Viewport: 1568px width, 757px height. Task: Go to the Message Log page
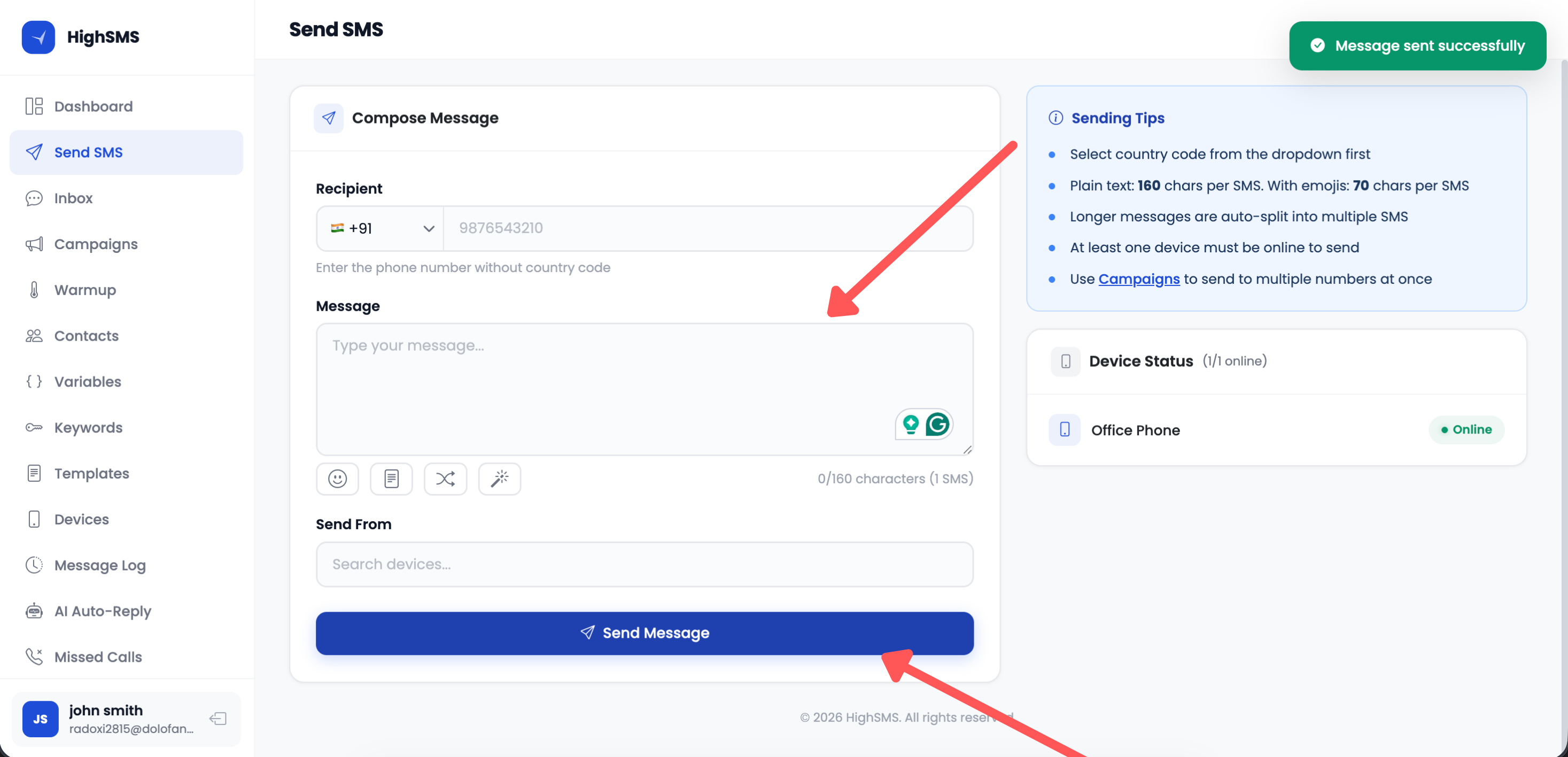[x=99, y=565]
